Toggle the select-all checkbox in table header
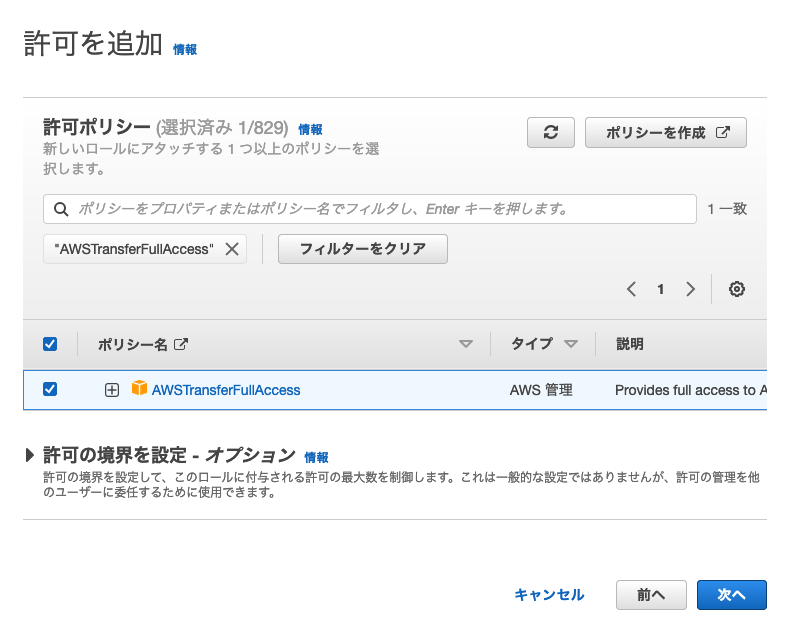 click(50, 344)
